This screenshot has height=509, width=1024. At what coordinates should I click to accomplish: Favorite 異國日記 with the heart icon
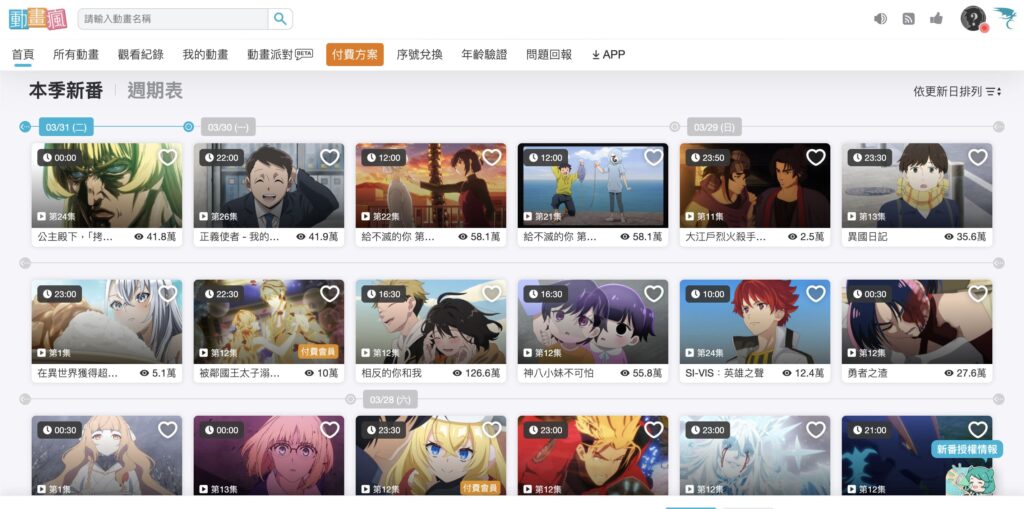[x=977, y=157]
